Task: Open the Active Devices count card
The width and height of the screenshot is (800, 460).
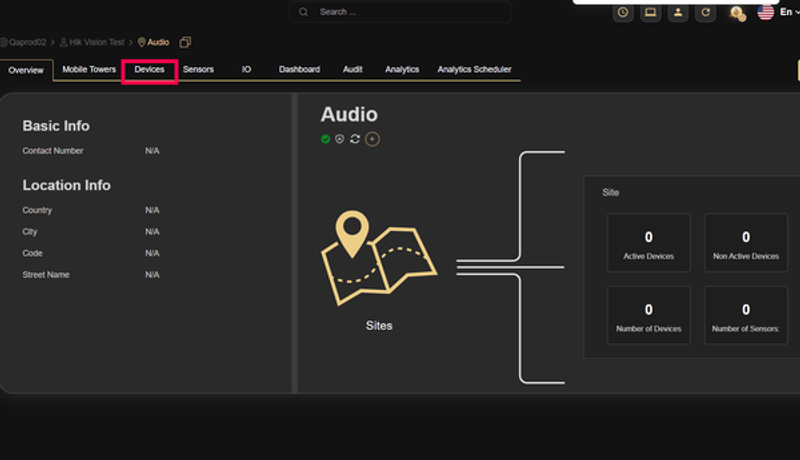Action: [x=648, y=243]
